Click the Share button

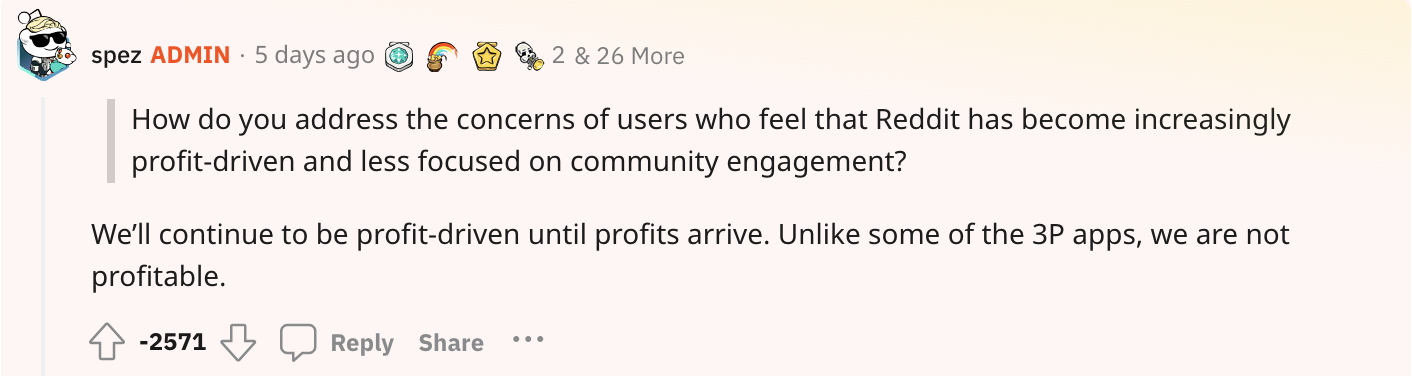click(x=451, y=344)
